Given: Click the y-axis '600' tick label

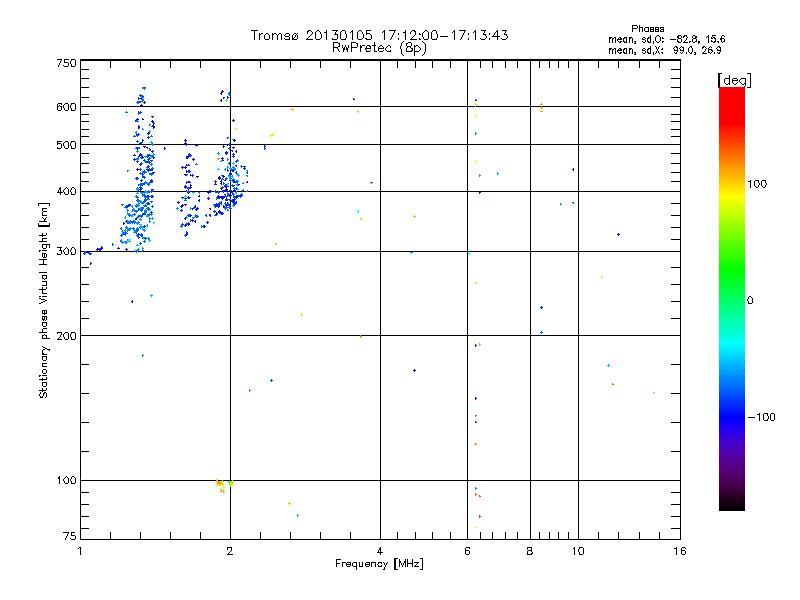Looking at the screenshot, I should [x=66, y=107].
